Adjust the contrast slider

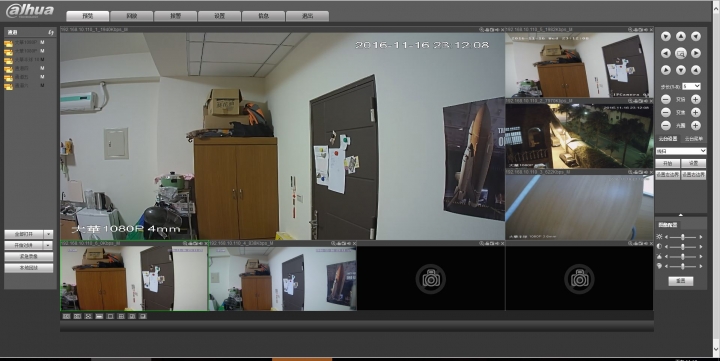[x=683, y=247]
